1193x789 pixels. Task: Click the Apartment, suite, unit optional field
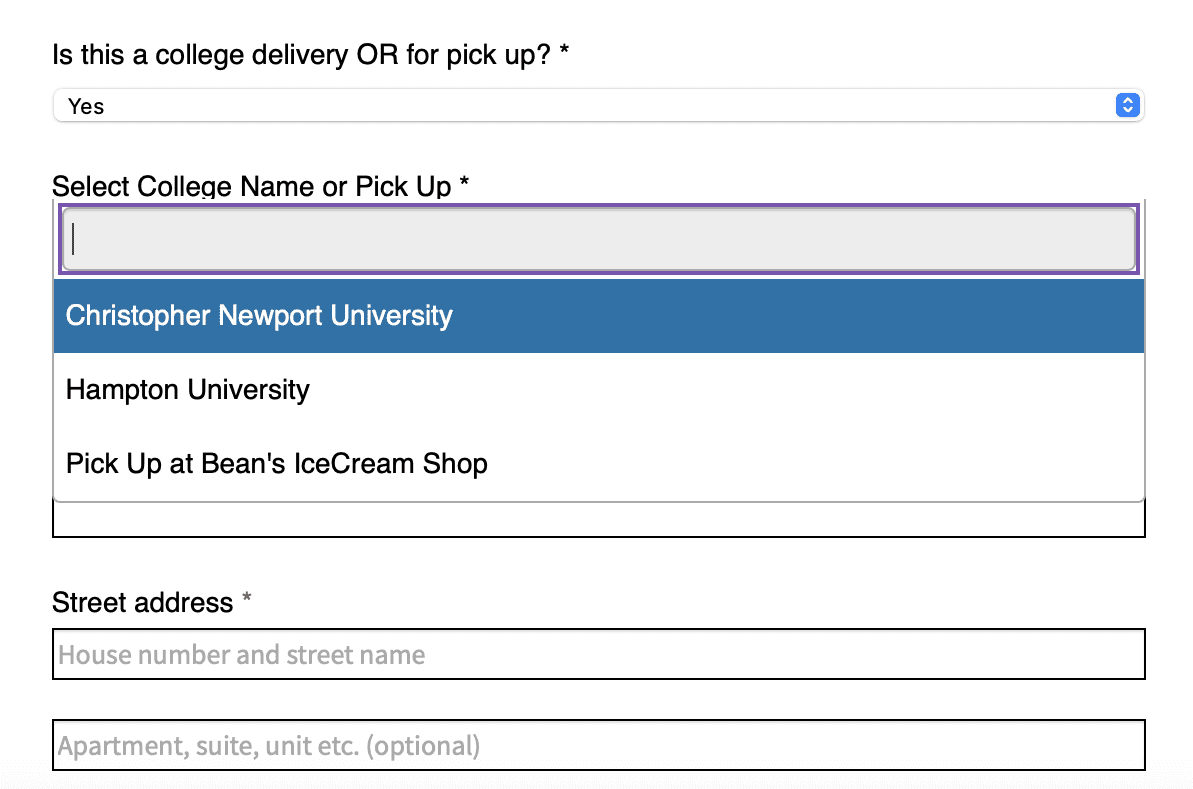click(598, 746)
